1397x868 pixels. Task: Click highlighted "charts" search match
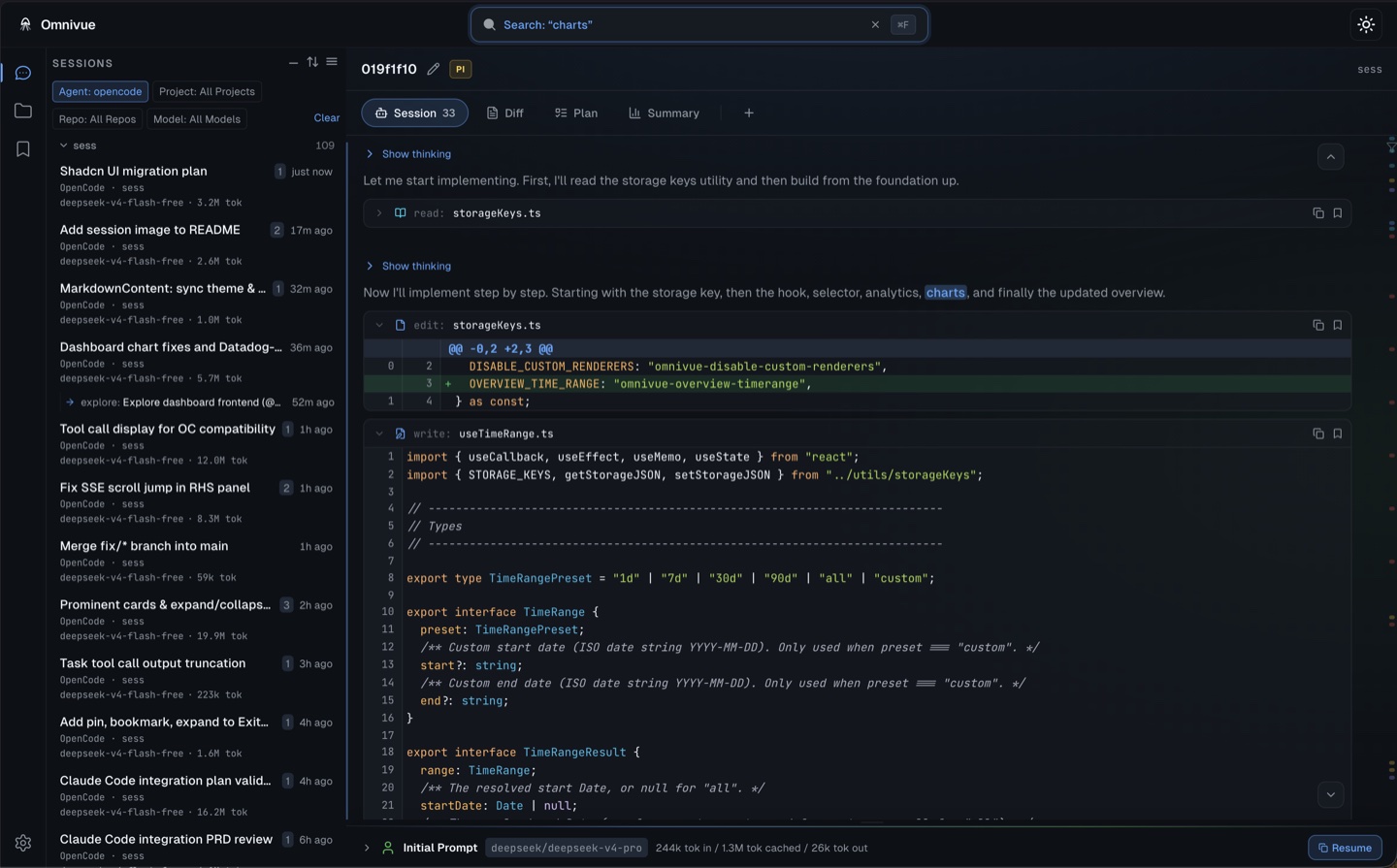(x=946, y=292)
